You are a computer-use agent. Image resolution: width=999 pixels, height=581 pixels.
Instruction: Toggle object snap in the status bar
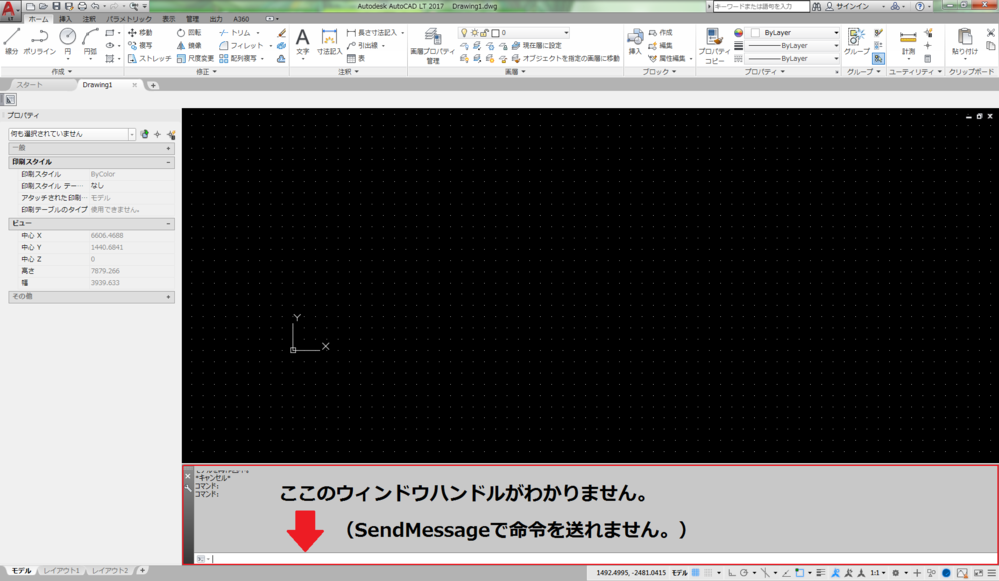click(x=763, y=572)
